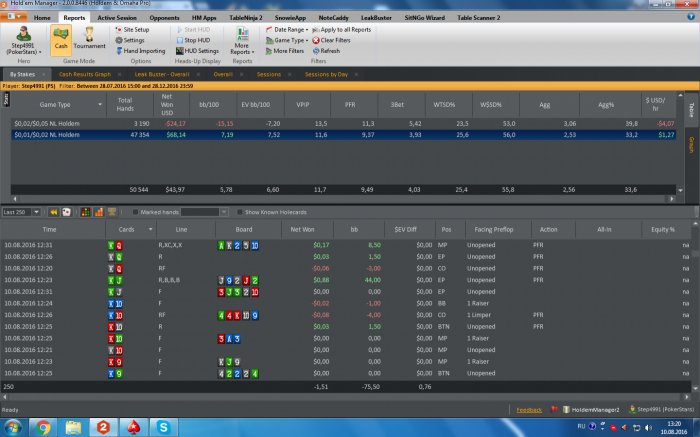Switch to Opponents tab
Screen dimensions: 700x437
164,18
